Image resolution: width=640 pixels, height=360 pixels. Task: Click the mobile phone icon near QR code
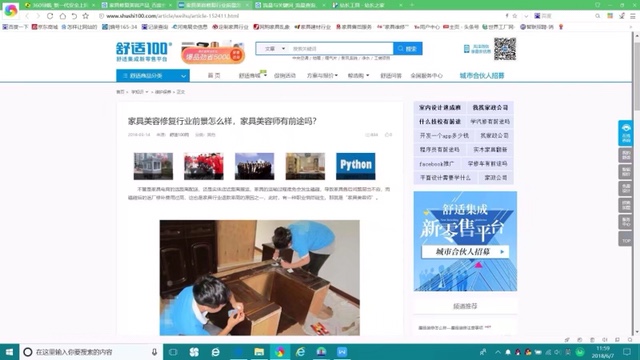click(x=467, y=49)
